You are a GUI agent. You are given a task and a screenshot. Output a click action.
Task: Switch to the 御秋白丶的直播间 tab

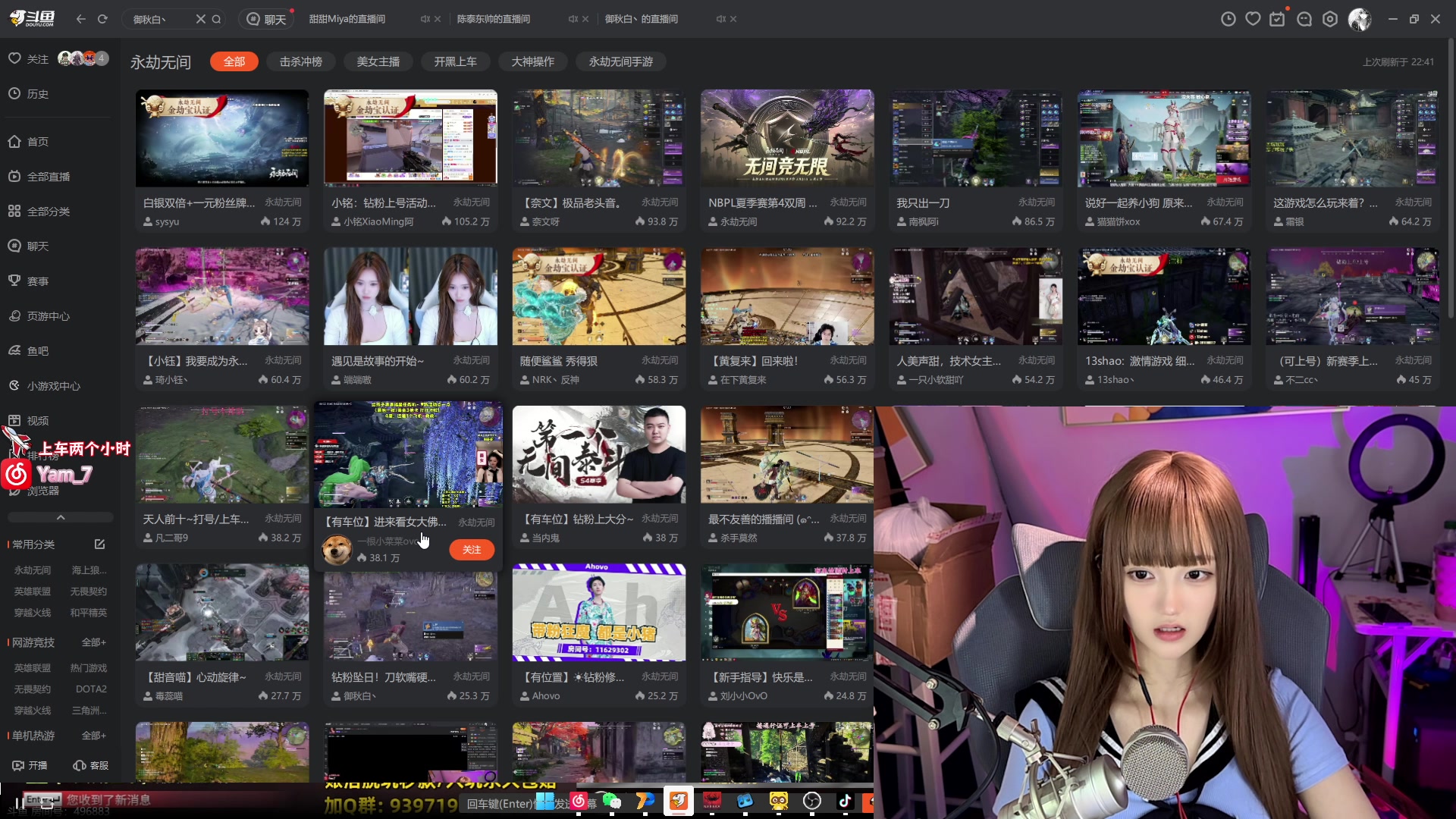pyautogui.click(x=642, y=19)
